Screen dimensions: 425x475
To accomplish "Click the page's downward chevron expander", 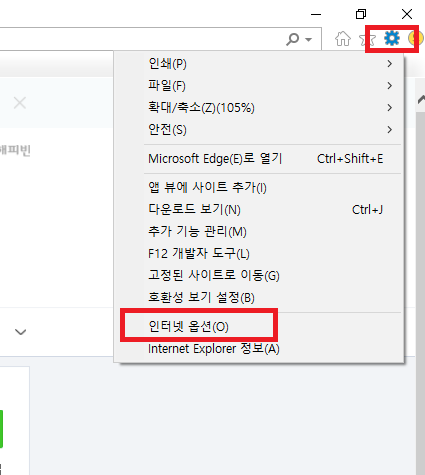I will pyautogui.click(x=21, y=332).
